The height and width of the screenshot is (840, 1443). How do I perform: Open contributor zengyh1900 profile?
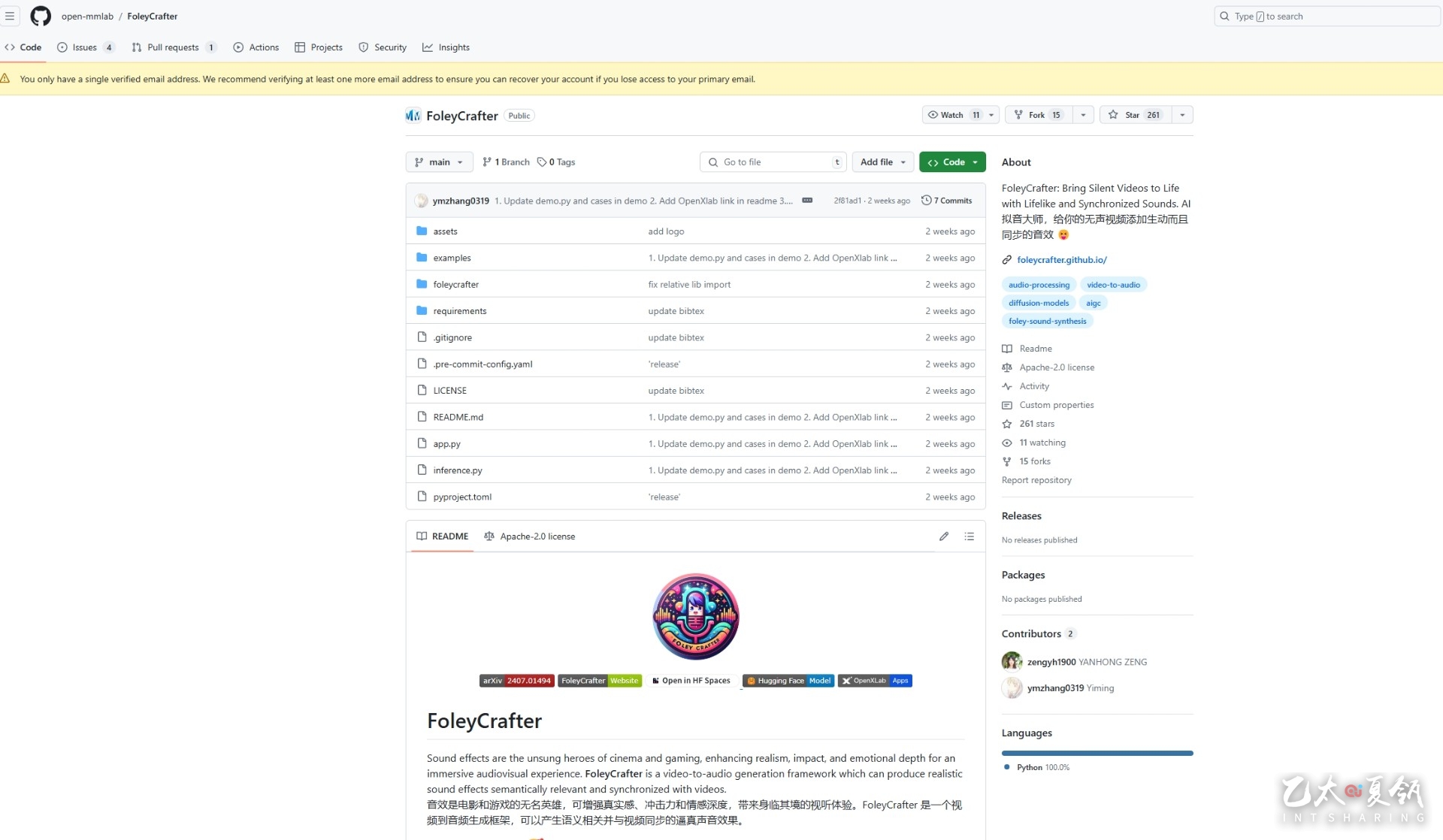click(1051, 662)
